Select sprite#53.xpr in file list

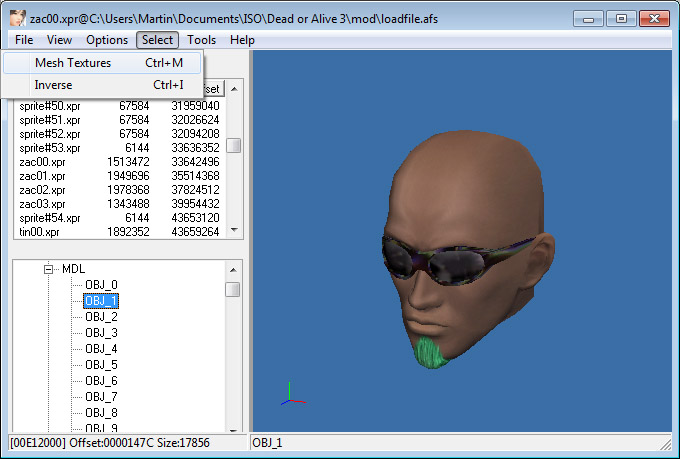[50, 148]
